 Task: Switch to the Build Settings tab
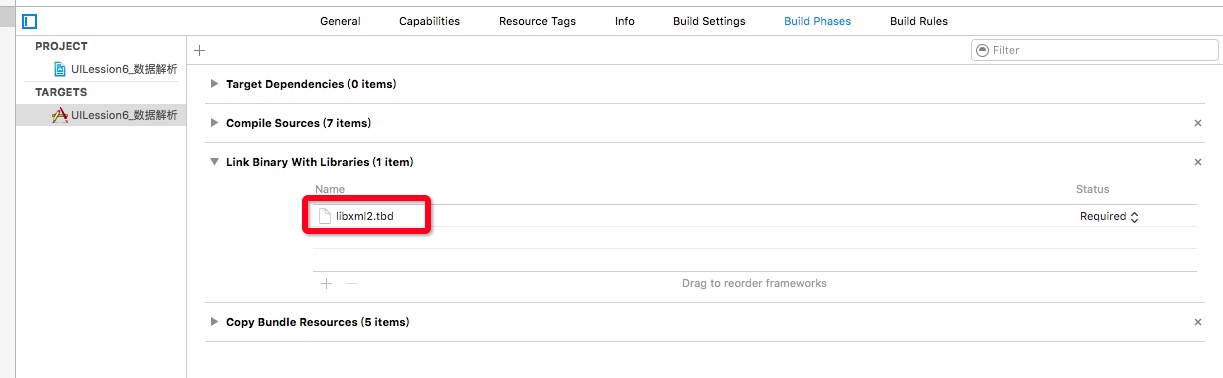pos(709,21)
